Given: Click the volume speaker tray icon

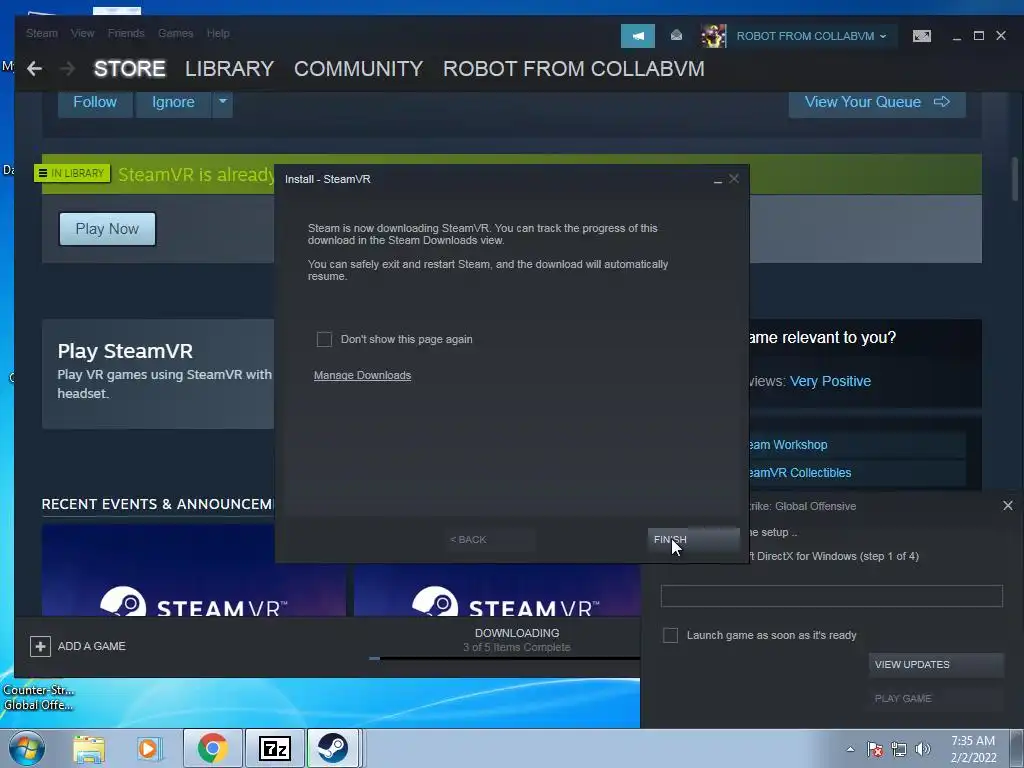Looking at the screenshot, I should 922,749.
